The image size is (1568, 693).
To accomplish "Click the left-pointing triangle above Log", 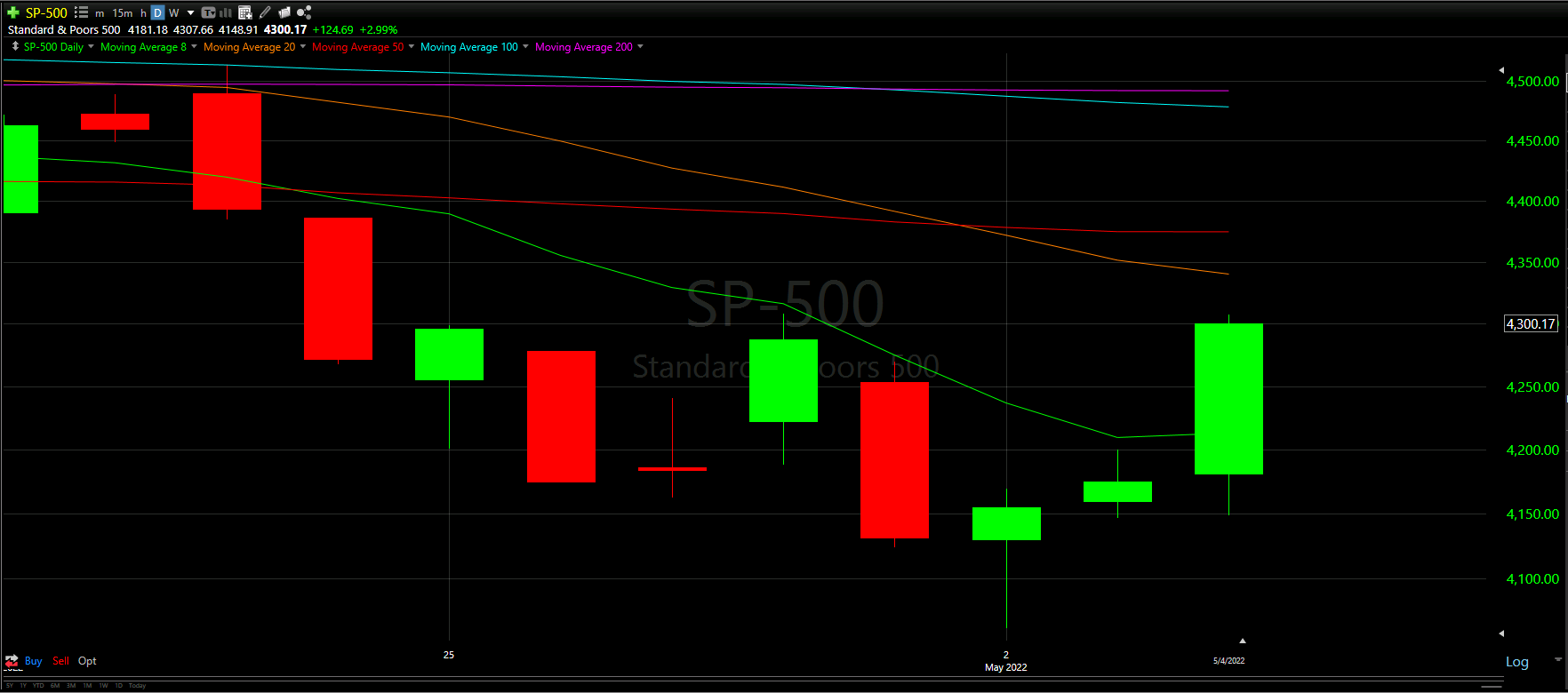I will [1501, 633].
